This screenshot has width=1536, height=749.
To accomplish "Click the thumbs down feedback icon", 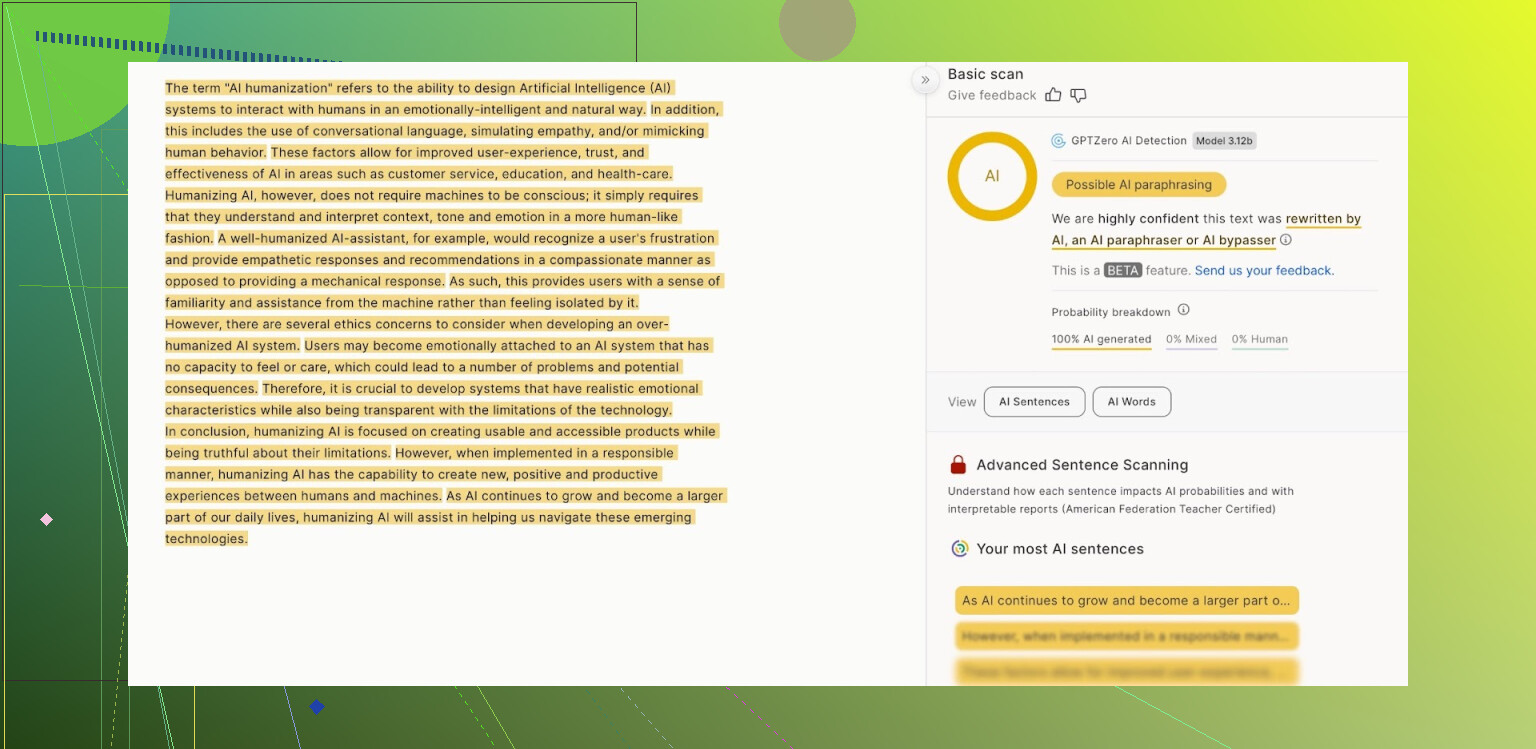I will coord(1078,95).
